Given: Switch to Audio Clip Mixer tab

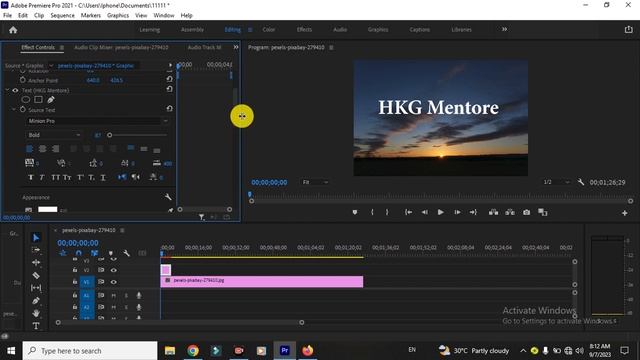Looking at the screenshot, I should pos(121,47).
